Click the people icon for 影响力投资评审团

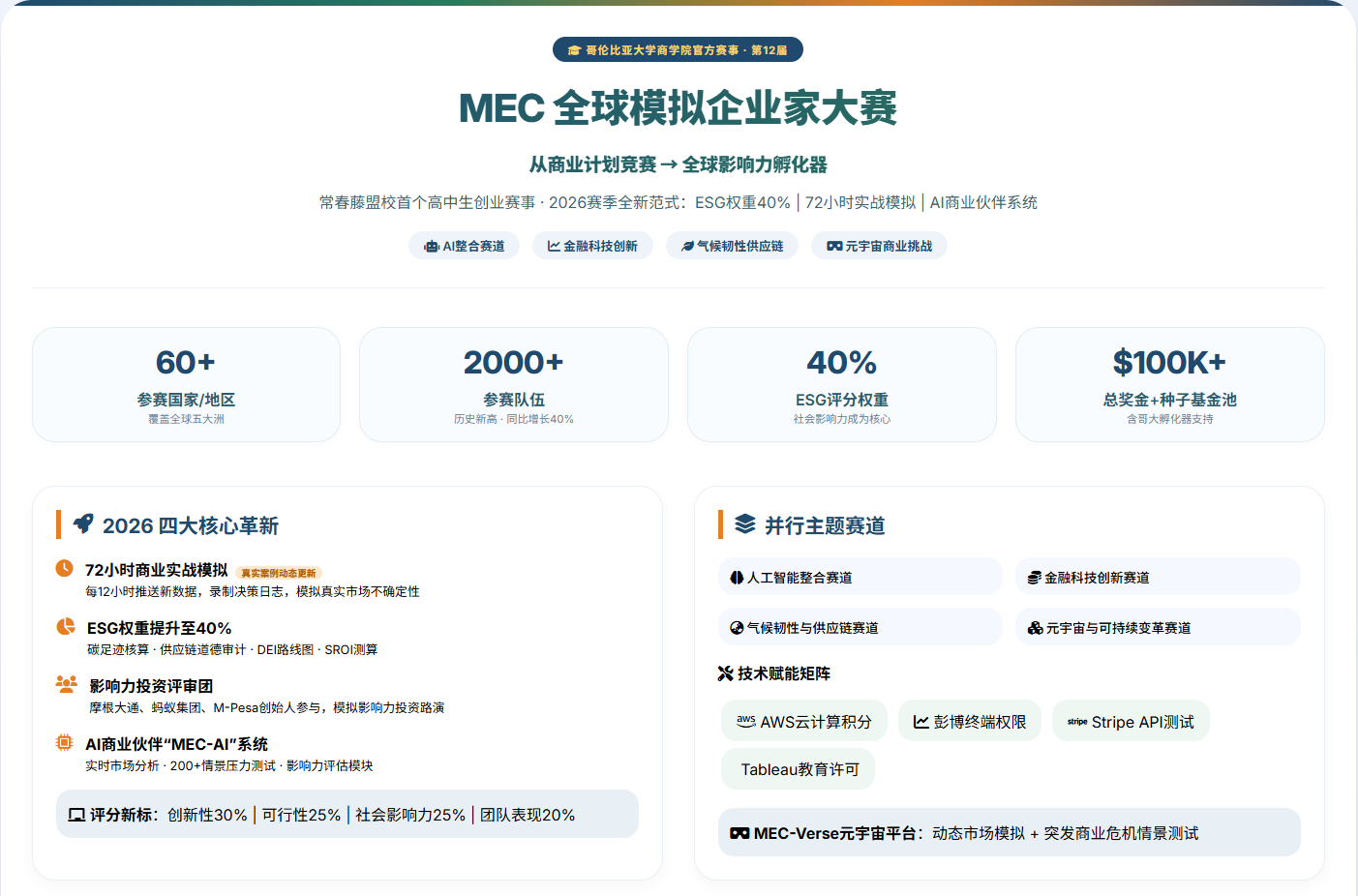pyautogui.click(x=67, y=684)
